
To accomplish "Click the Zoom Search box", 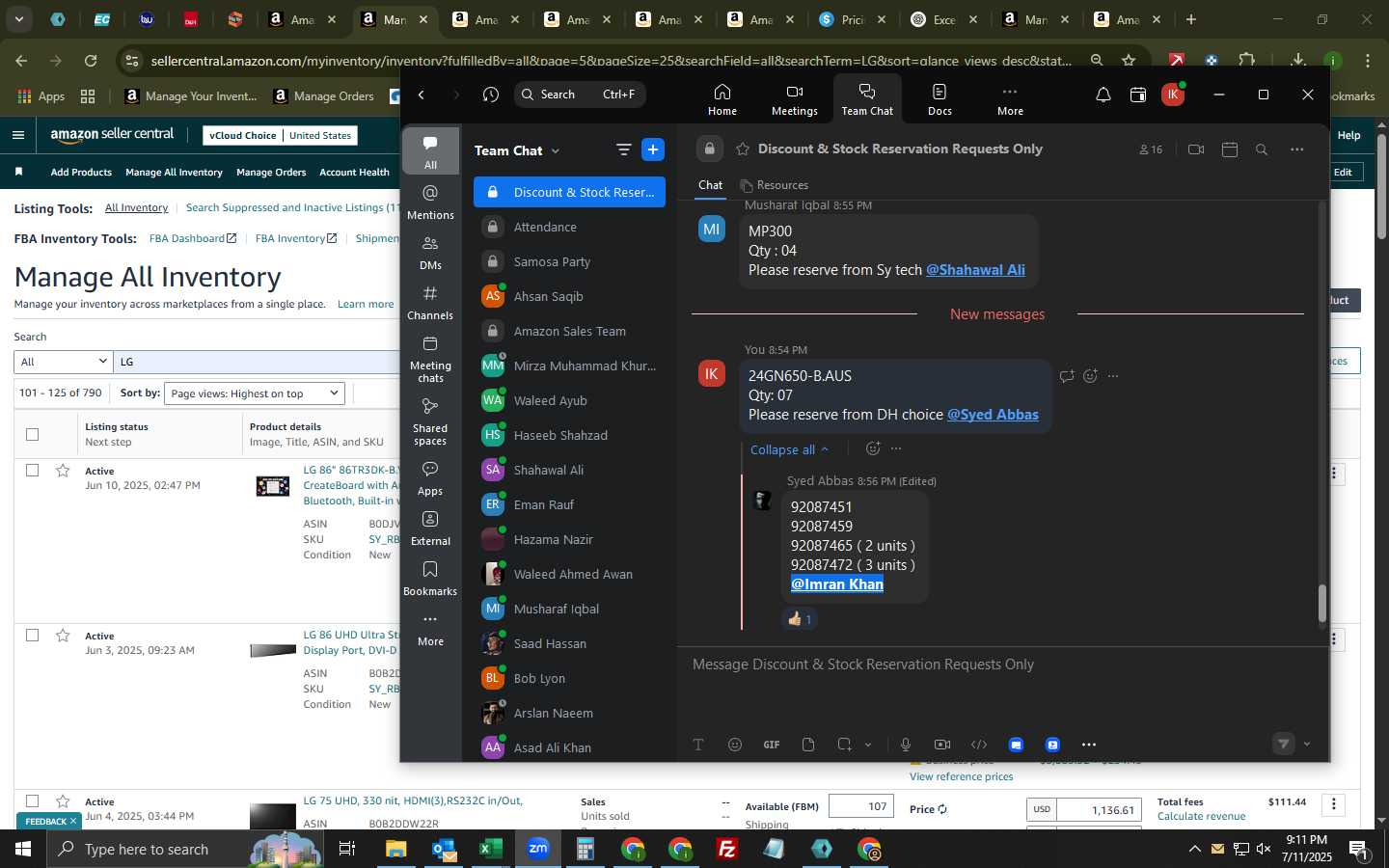I will tap(580, 95).
